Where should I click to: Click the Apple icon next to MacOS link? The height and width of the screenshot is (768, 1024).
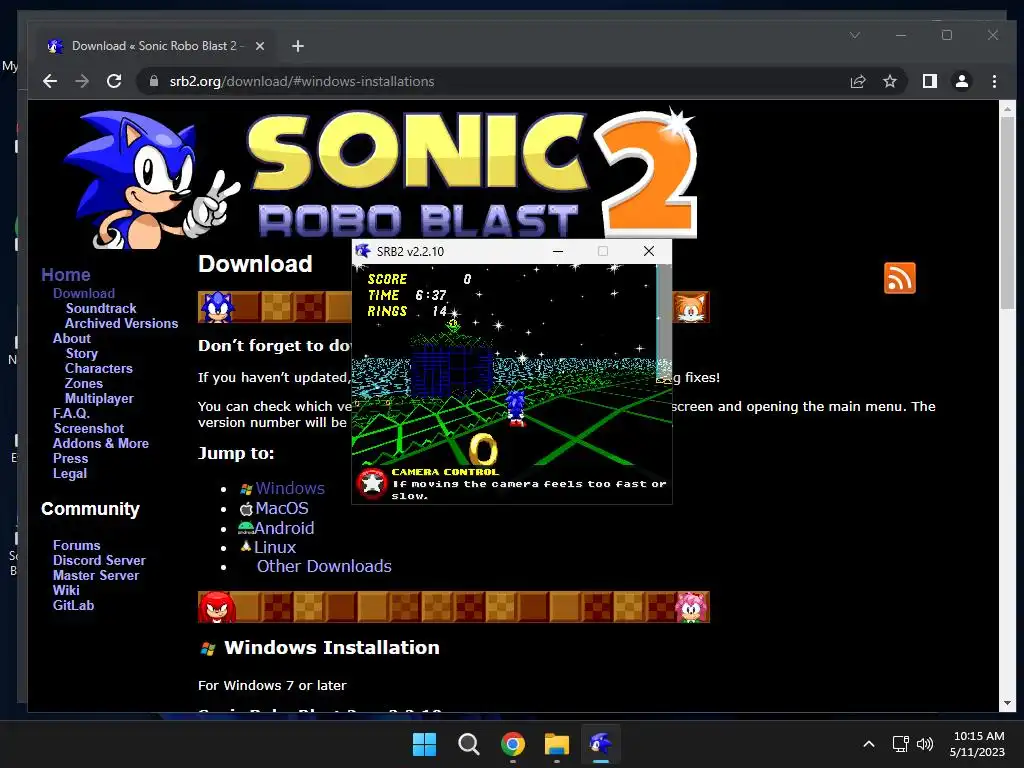tap(246, 509)
